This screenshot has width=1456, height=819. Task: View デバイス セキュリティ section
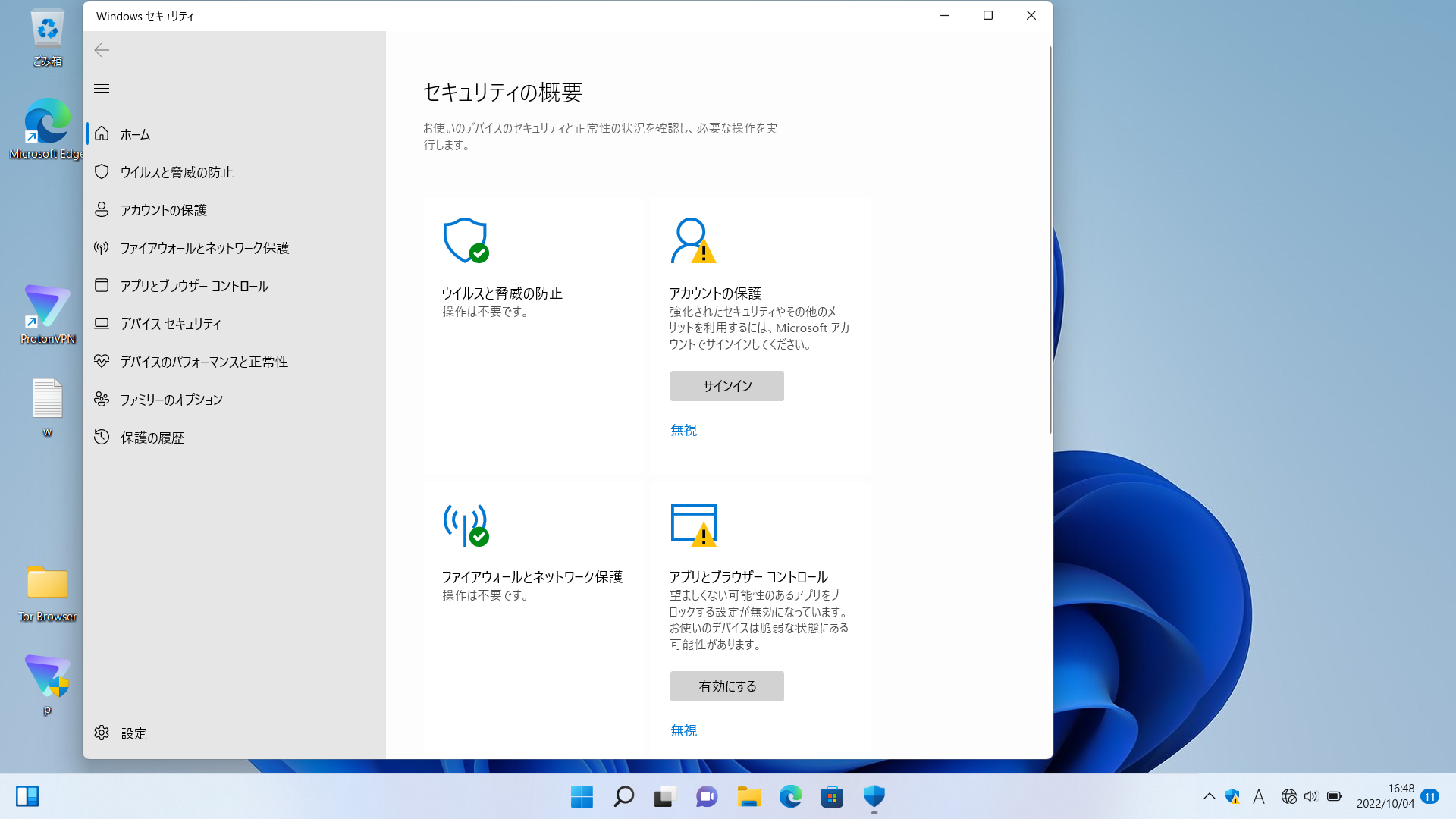point(169,324)
